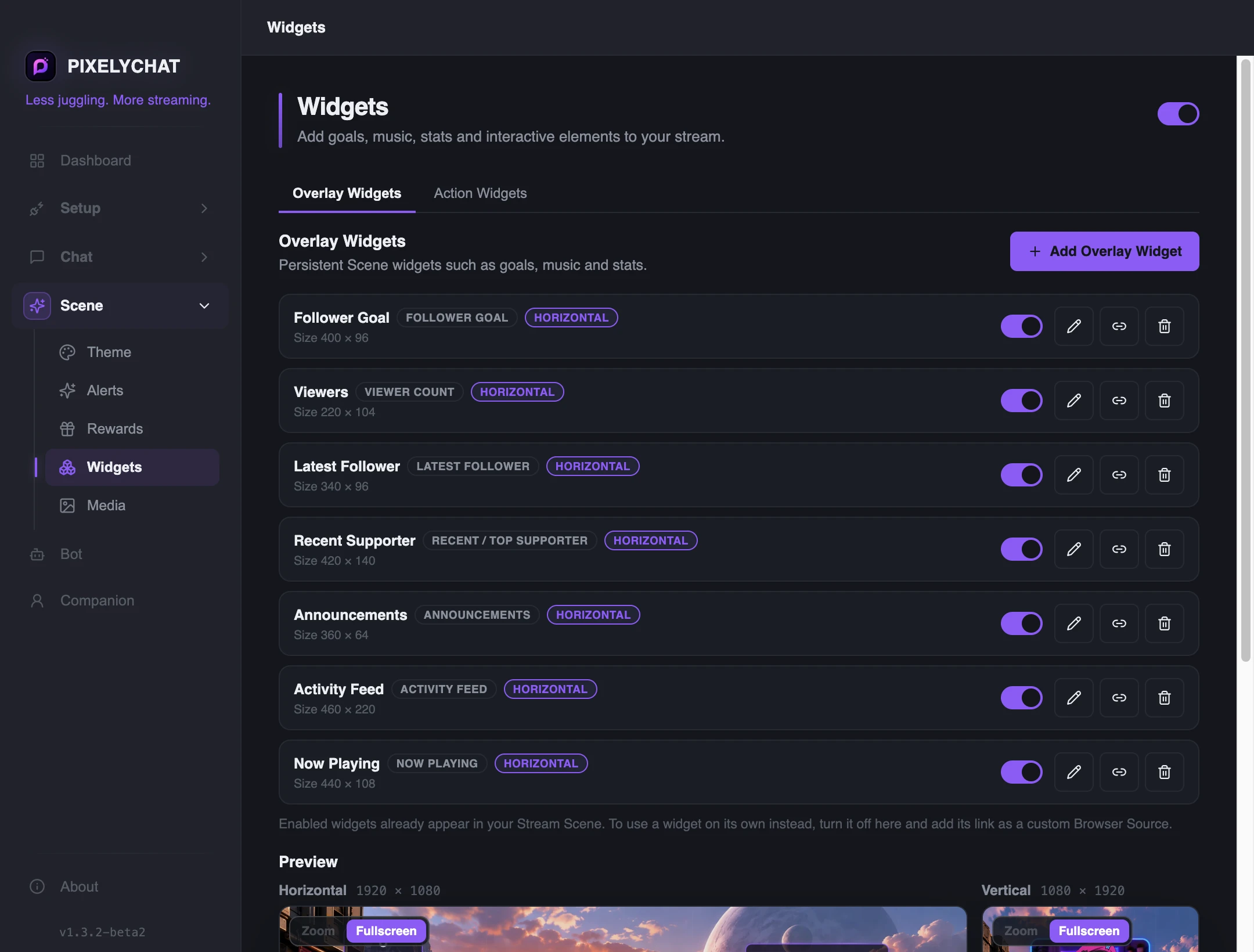Click Fullscreen on the Horizontal preview

tap(386, 931)
